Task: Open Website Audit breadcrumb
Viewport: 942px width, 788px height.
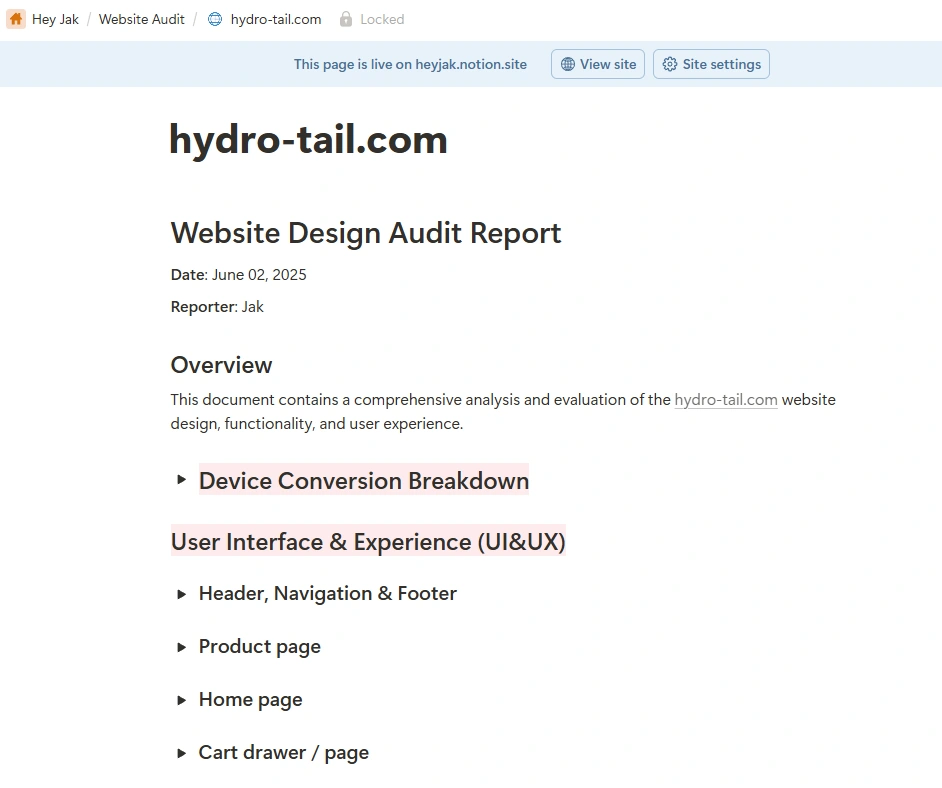Action: pos(142,19)
